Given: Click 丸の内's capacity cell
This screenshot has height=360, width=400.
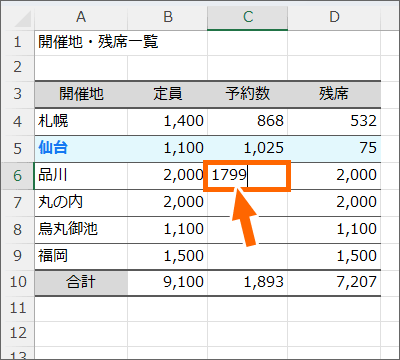Looking at the screenshot, I should point(168,203).
